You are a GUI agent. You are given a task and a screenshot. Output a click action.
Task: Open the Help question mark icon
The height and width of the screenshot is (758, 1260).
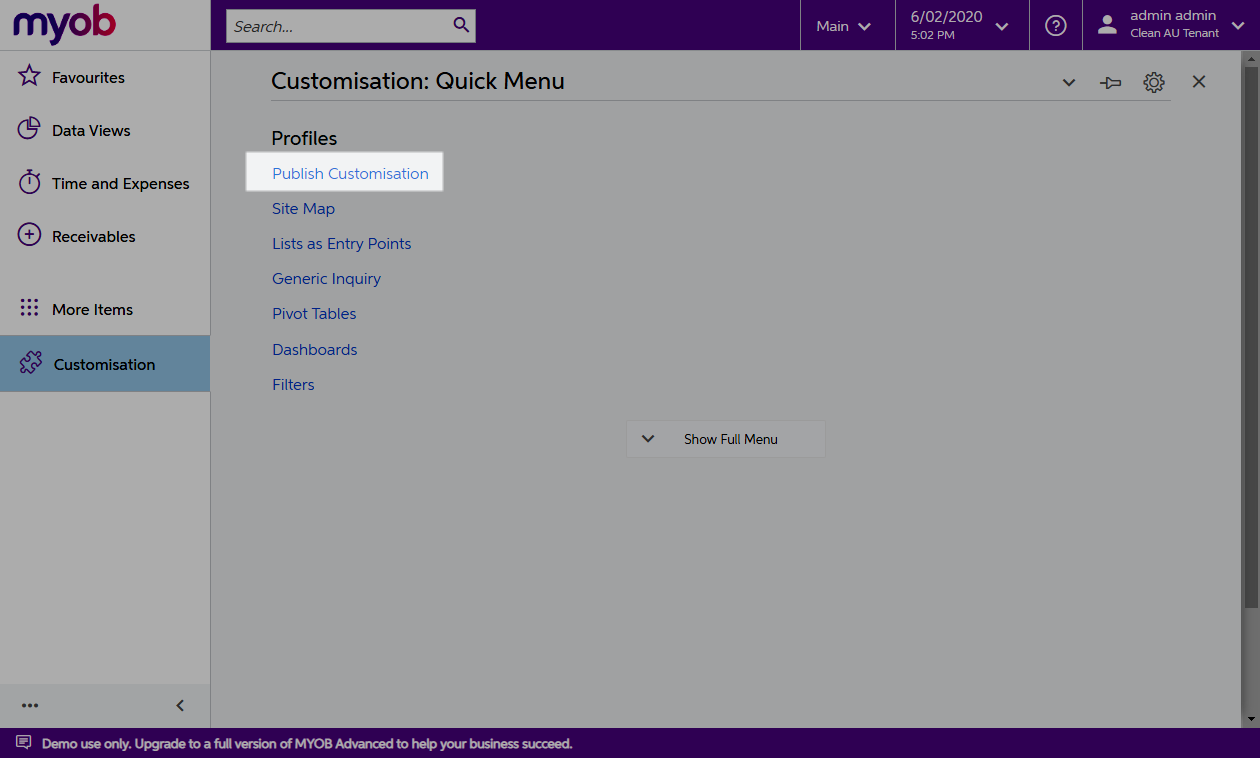[x=1056, y=26]
